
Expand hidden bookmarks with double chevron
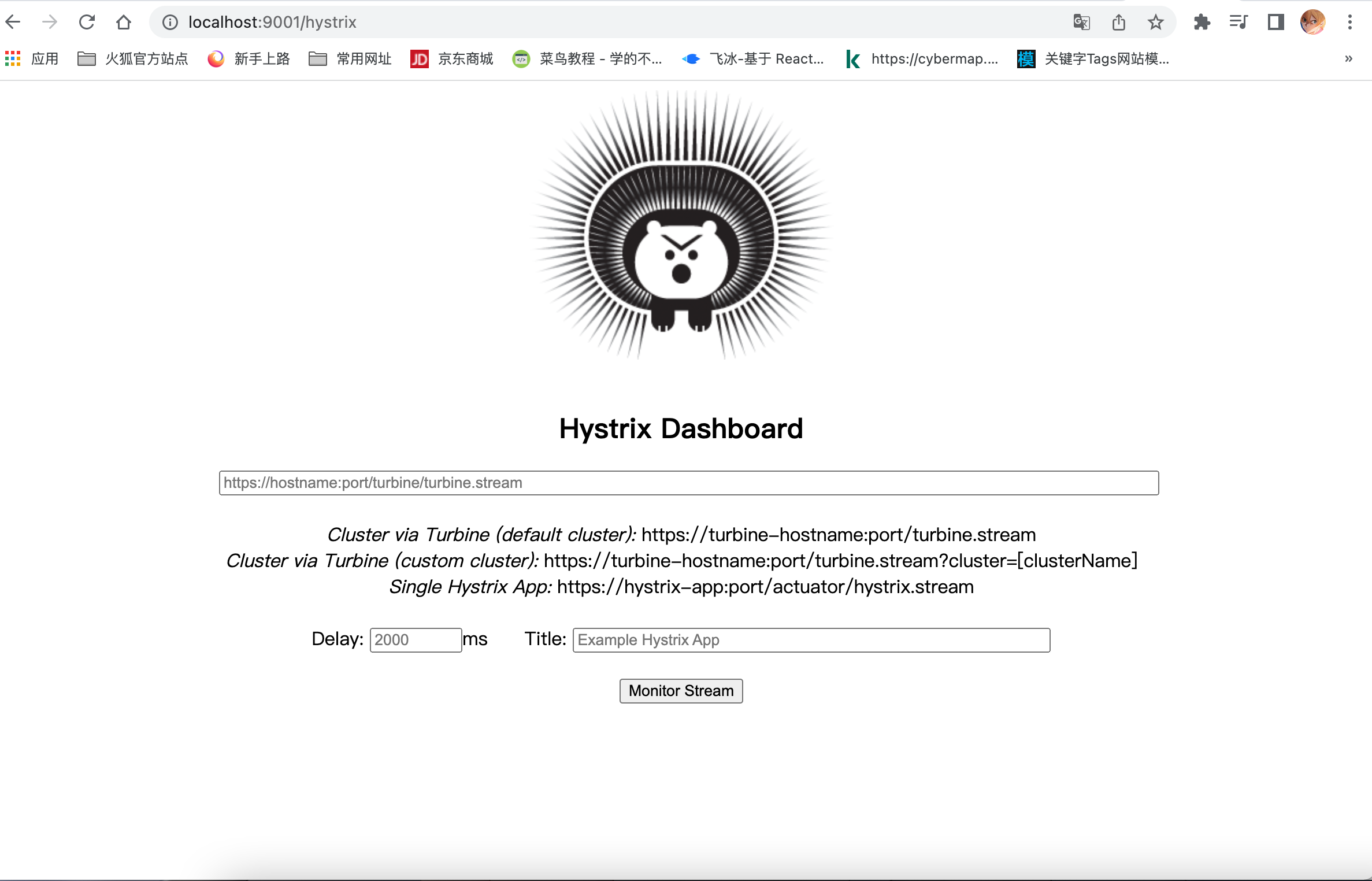1348,58
